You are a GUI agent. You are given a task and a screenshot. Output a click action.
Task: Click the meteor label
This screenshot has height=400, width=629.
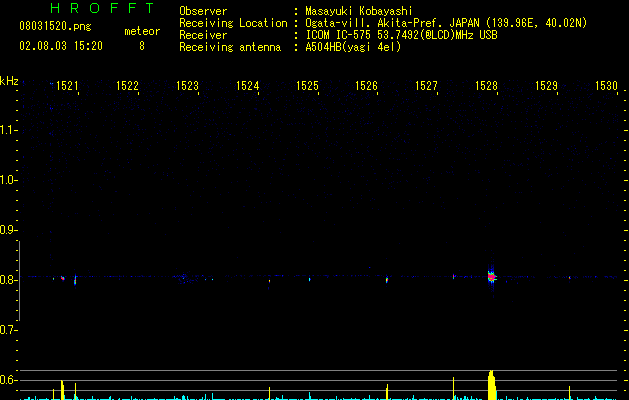pyautogui.click(x=142, y=31)
